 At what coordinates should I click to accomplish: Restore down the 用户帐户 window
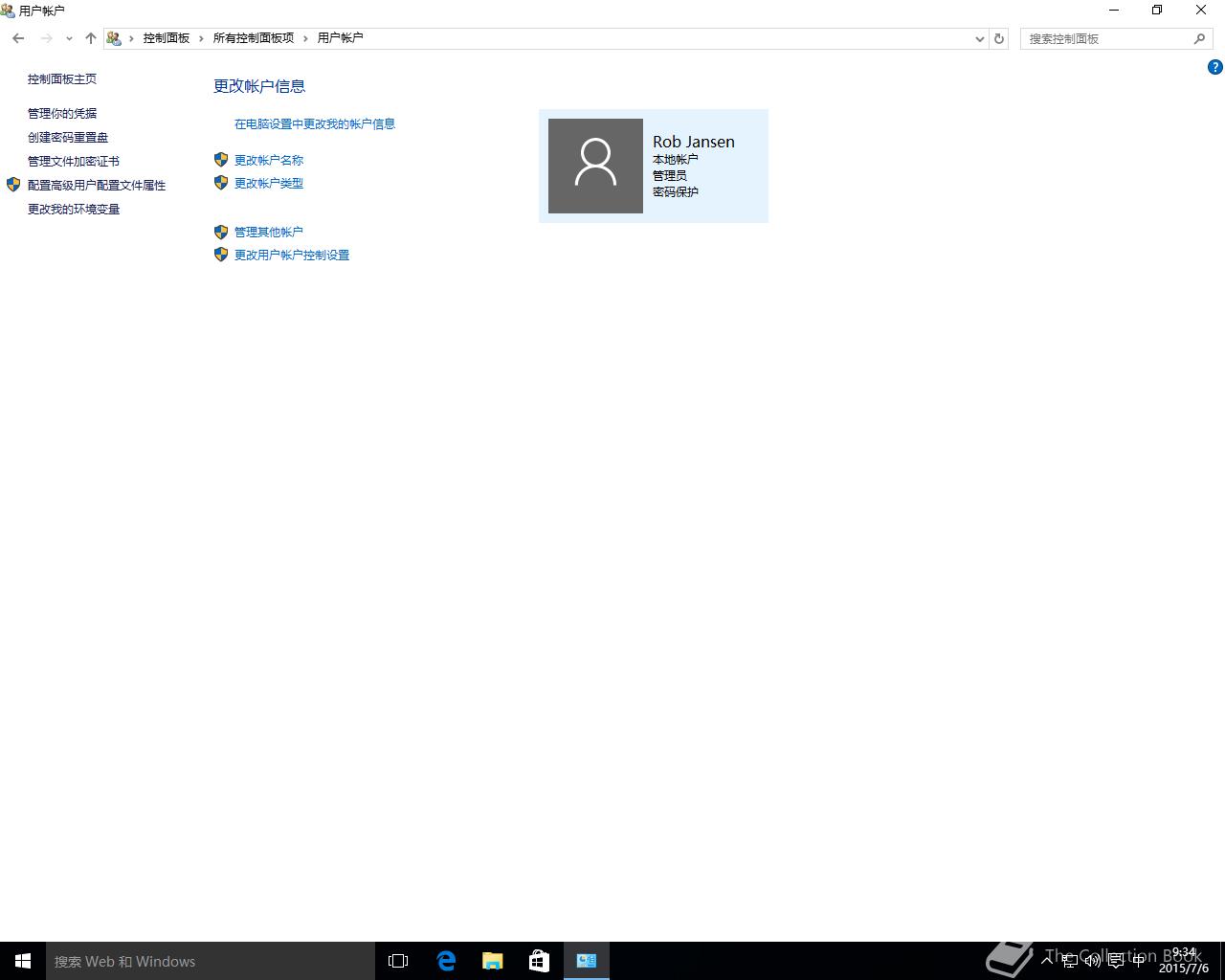pos(1157,11)
